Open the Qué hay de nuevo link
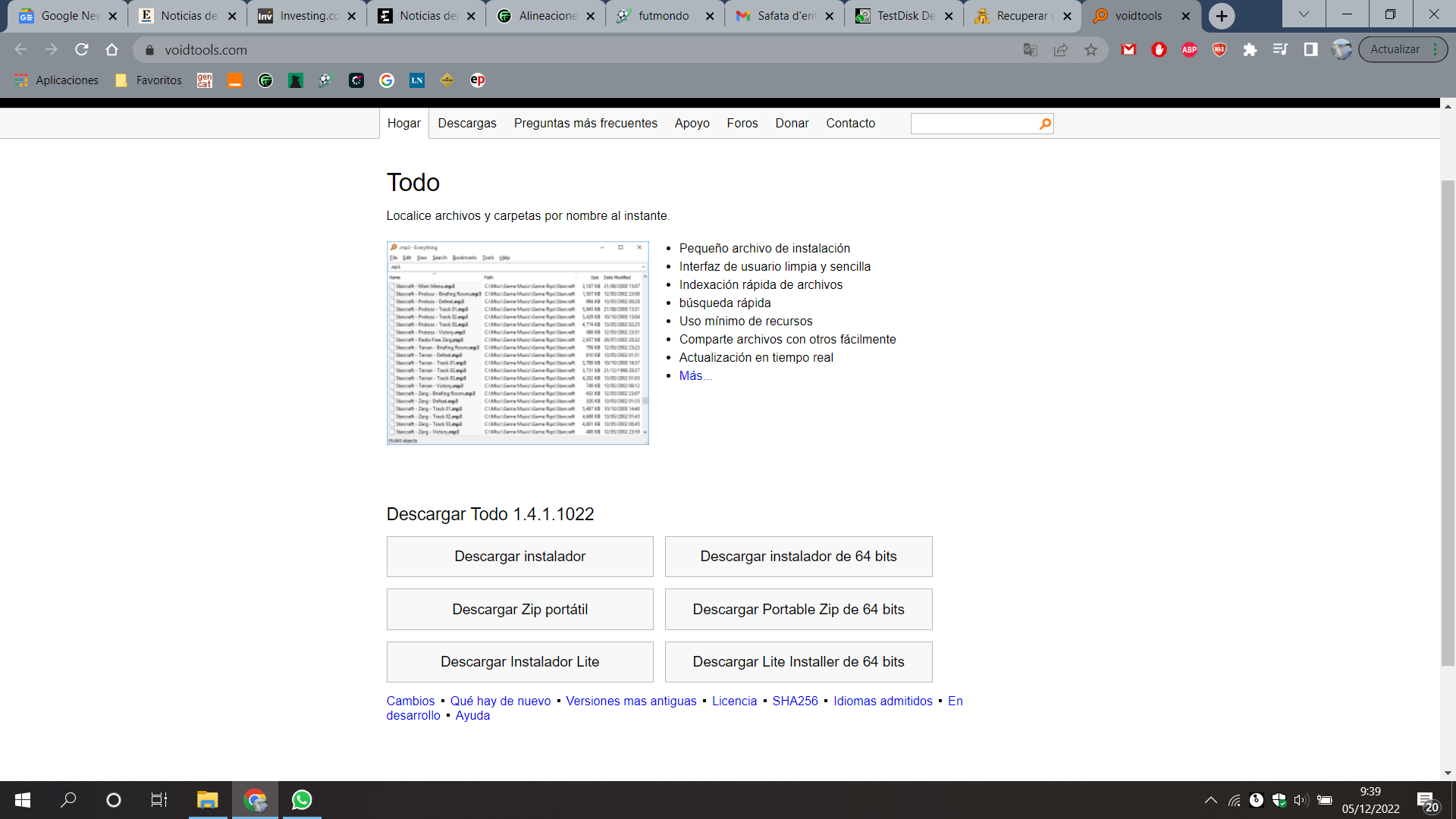The height and width of the screenshot is (819, 1456). [500, 701]
